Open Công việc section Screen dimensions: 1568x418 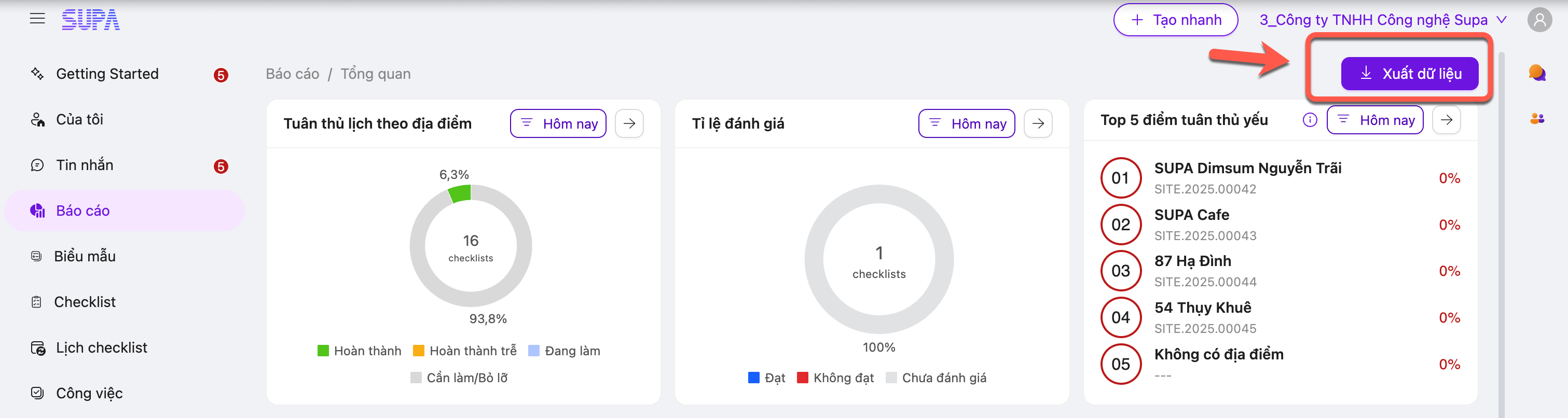[124, 393]
